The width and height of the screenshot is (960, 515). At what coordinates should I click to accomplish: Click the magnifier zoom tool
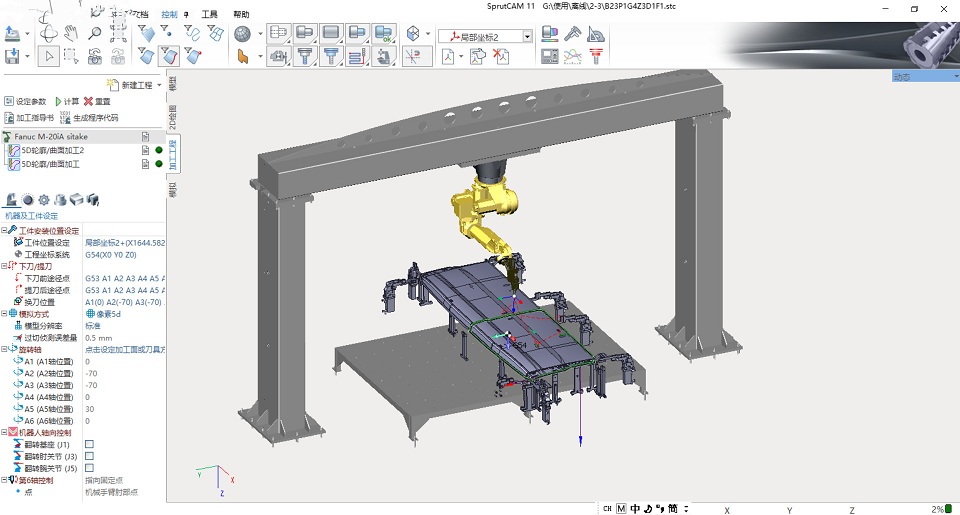tap(94, 33)
